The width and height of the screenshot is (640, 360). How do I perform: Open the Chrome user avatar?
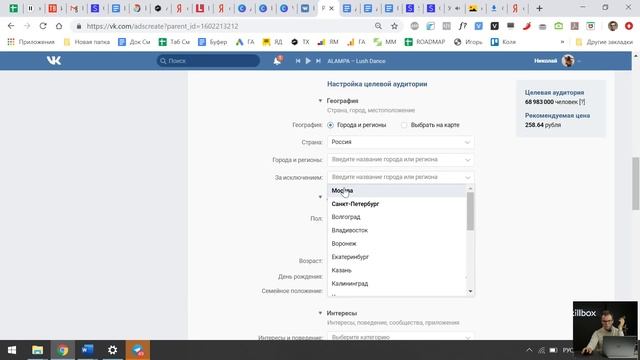coord(613,26)
